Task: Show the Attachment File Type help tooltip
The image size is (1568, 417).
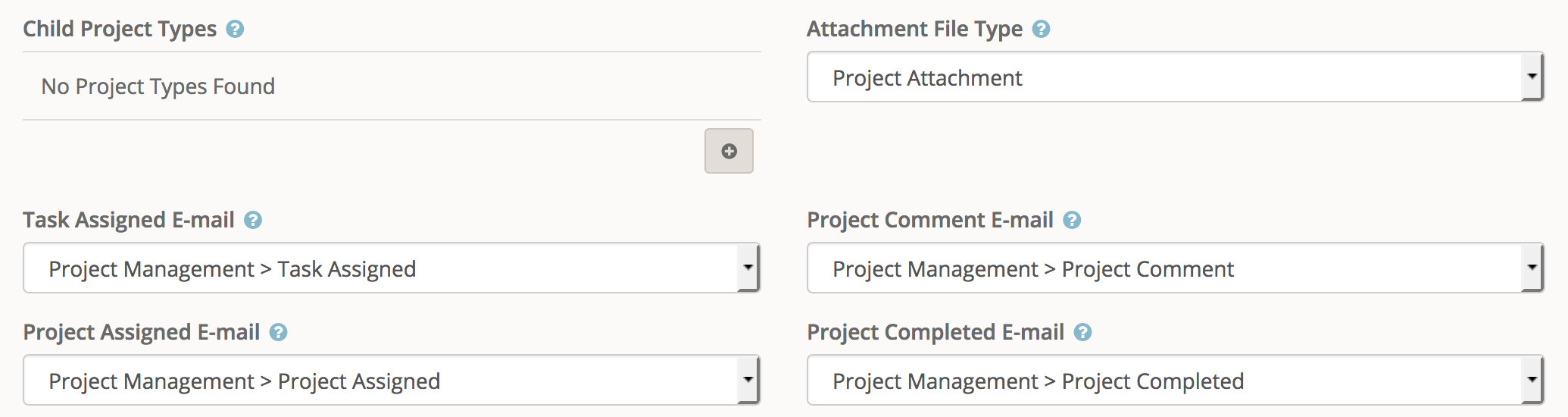Action: click(1042, 29)
